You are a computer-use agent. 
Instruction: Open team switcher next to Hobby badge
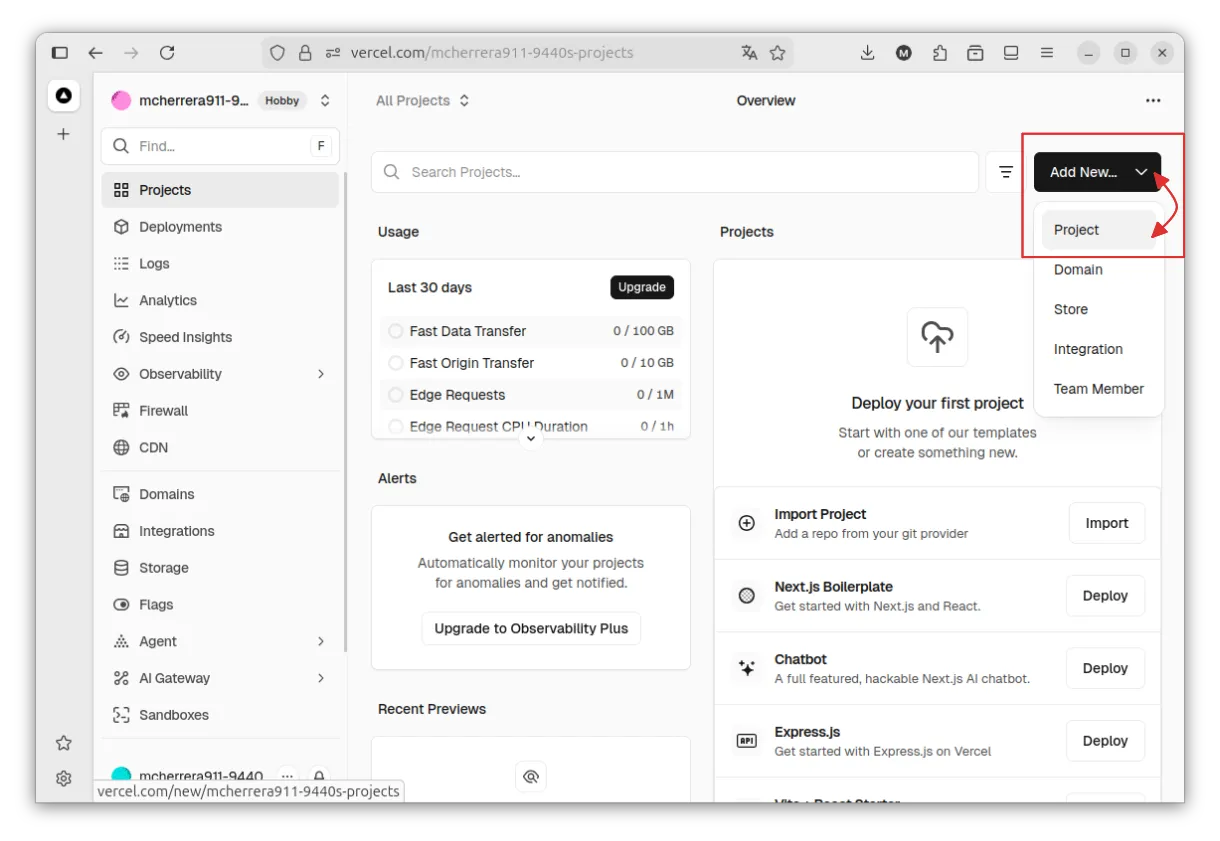(325, 101)
